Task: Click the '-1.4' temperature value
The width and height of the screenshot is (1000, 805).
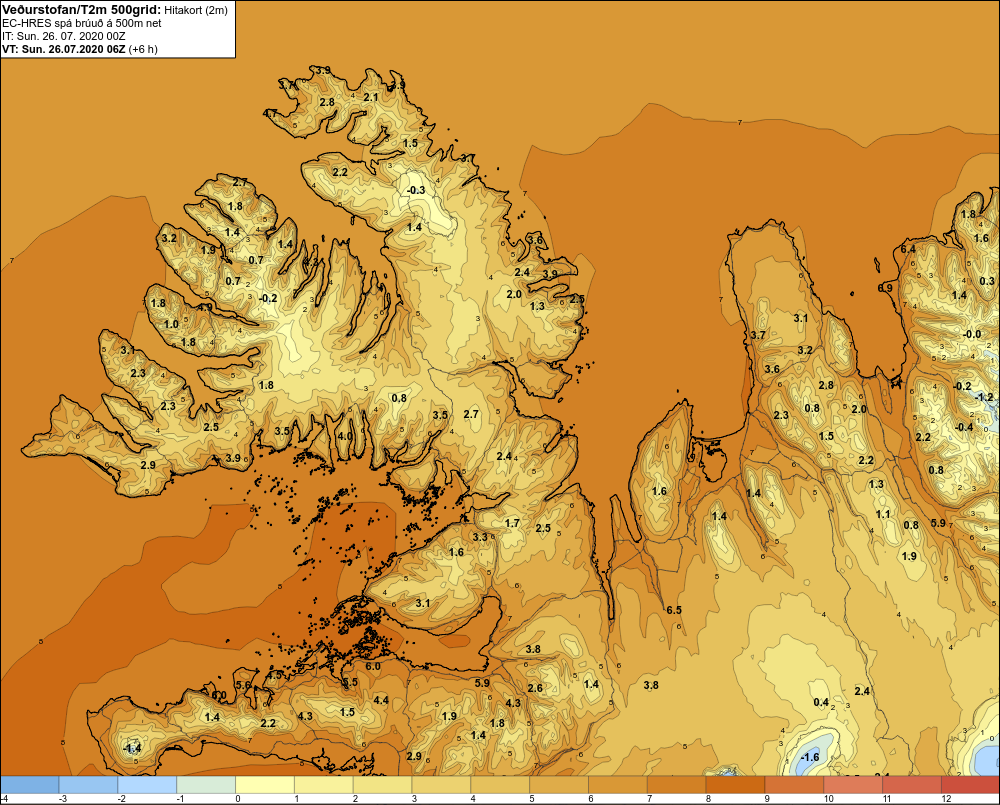Action: tap(132, 748)
